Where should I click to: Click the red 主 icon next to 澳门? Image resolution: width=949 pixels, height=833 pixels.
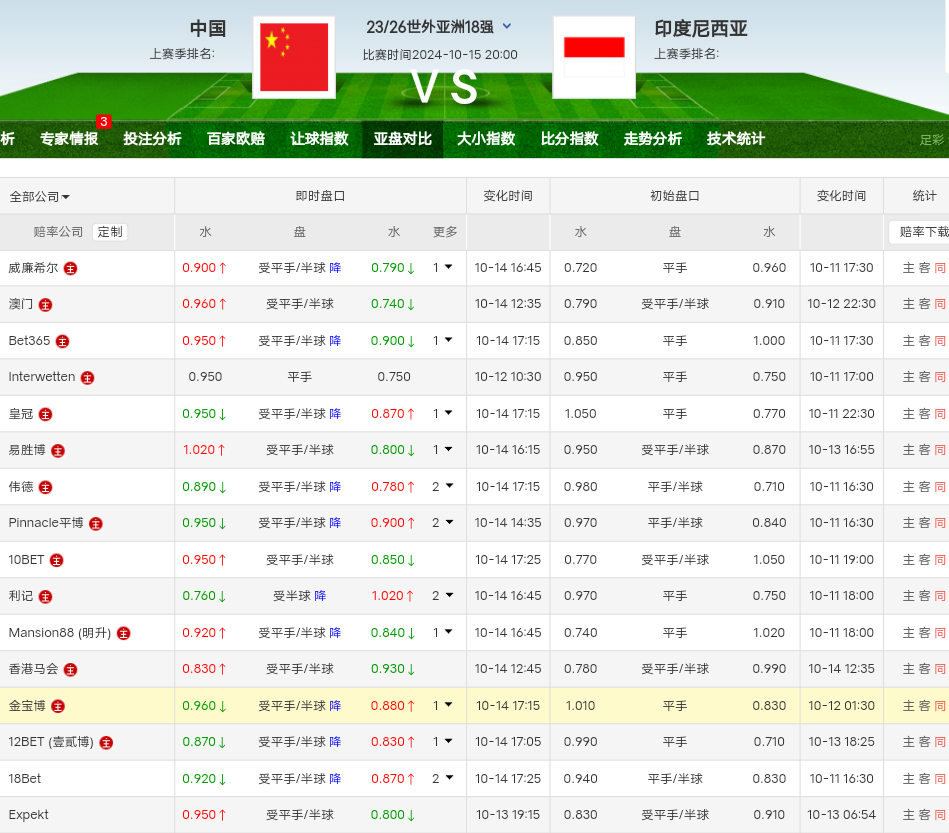(45, 305)
